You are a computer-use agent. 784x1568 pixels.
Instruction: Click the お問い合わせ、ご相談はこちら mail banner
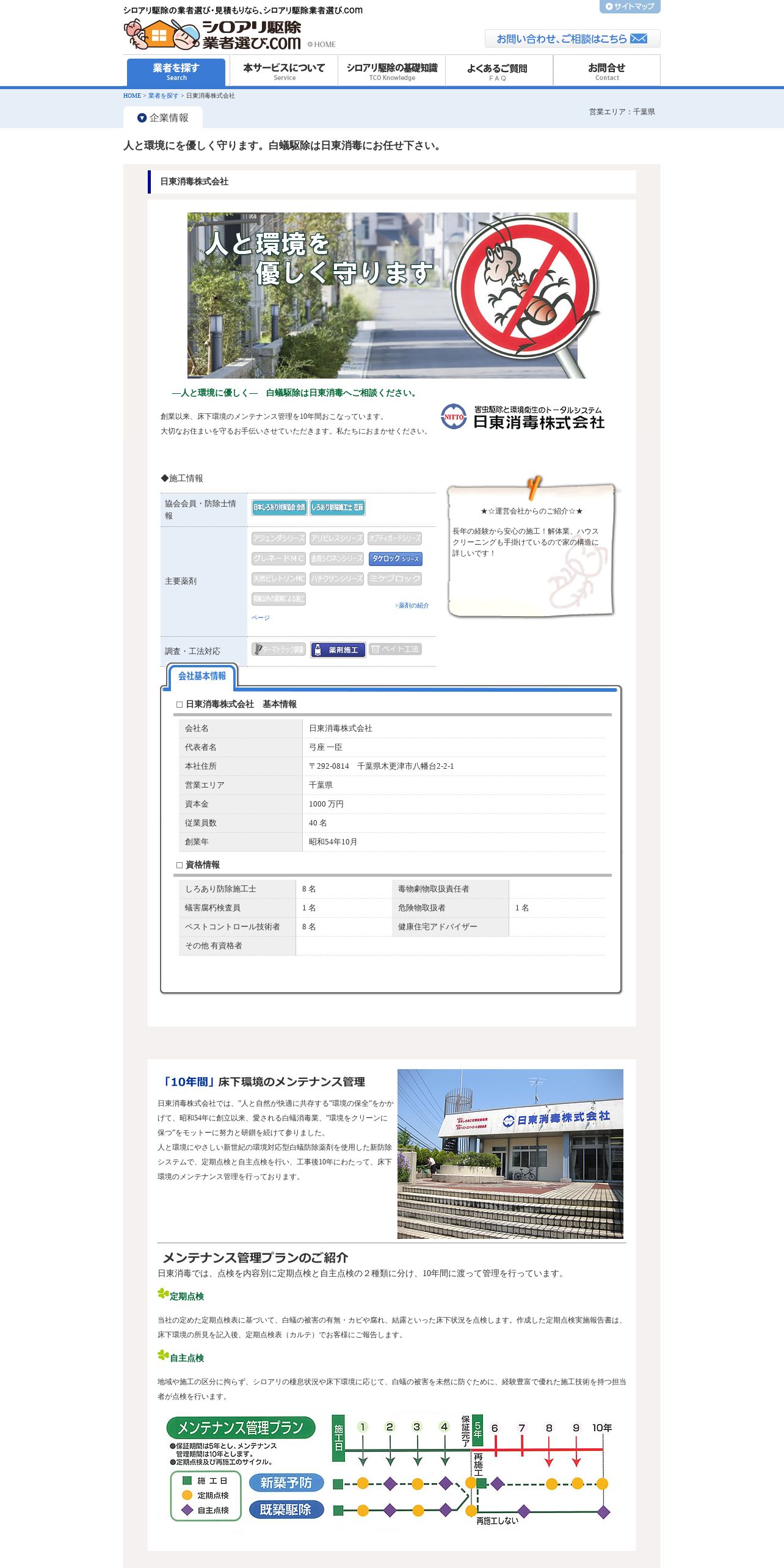click(x=572, y=38)
